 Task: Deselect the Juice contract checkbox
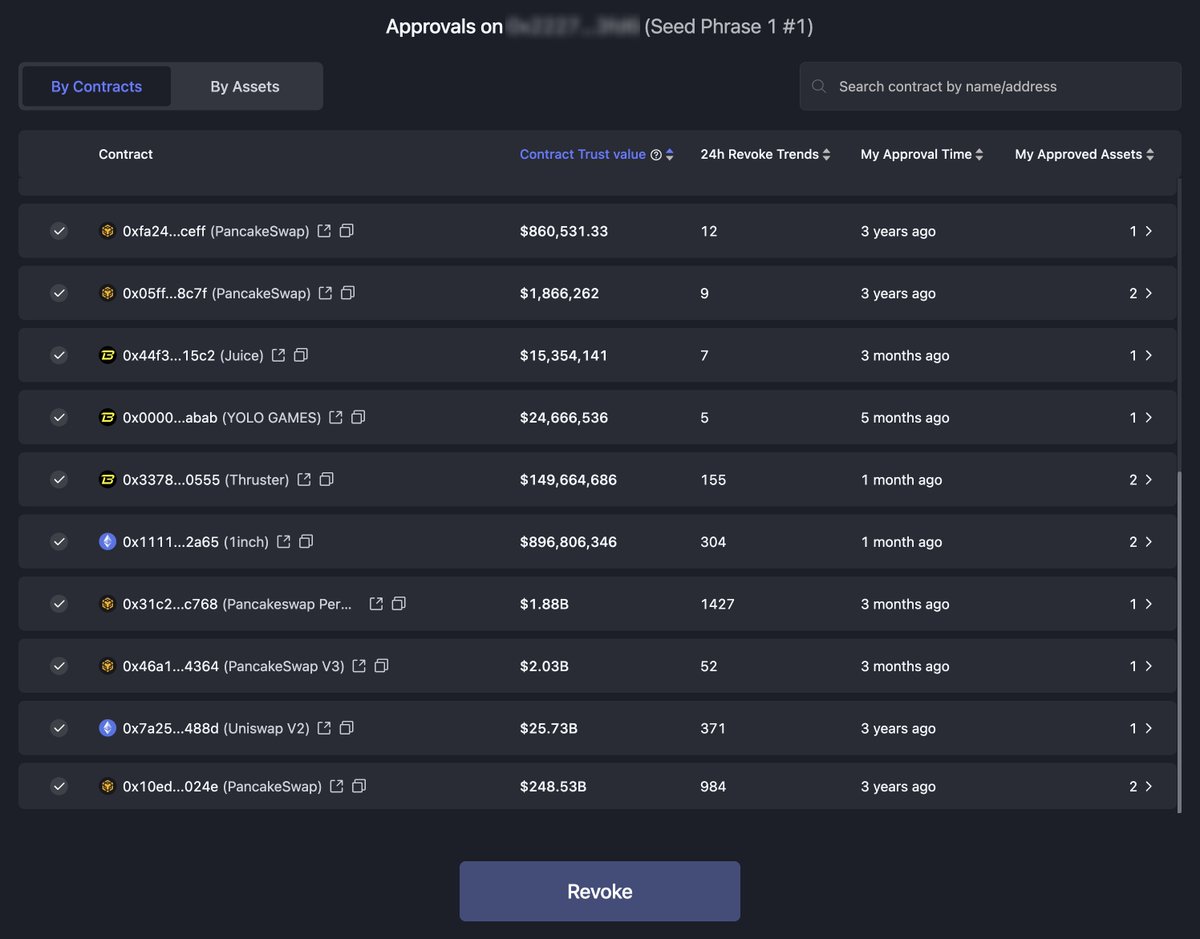point(59,355)
